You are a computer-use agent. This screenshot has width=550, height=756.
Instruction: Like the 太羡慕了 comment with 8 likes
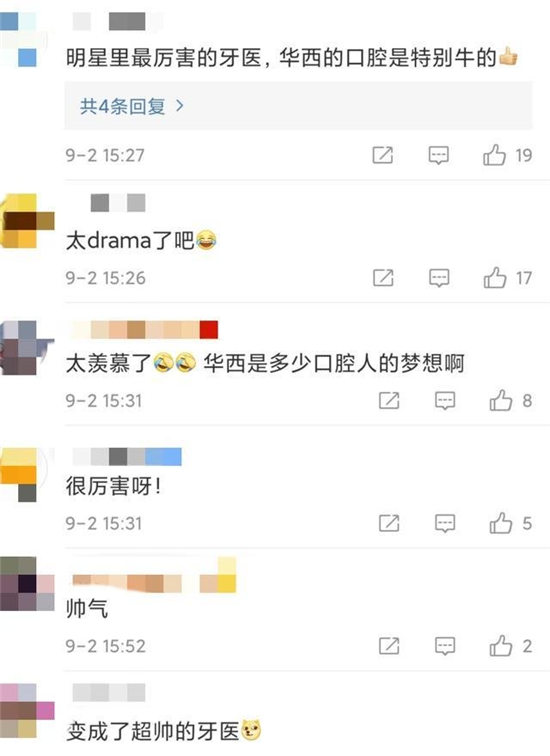(x=501, y=401)
